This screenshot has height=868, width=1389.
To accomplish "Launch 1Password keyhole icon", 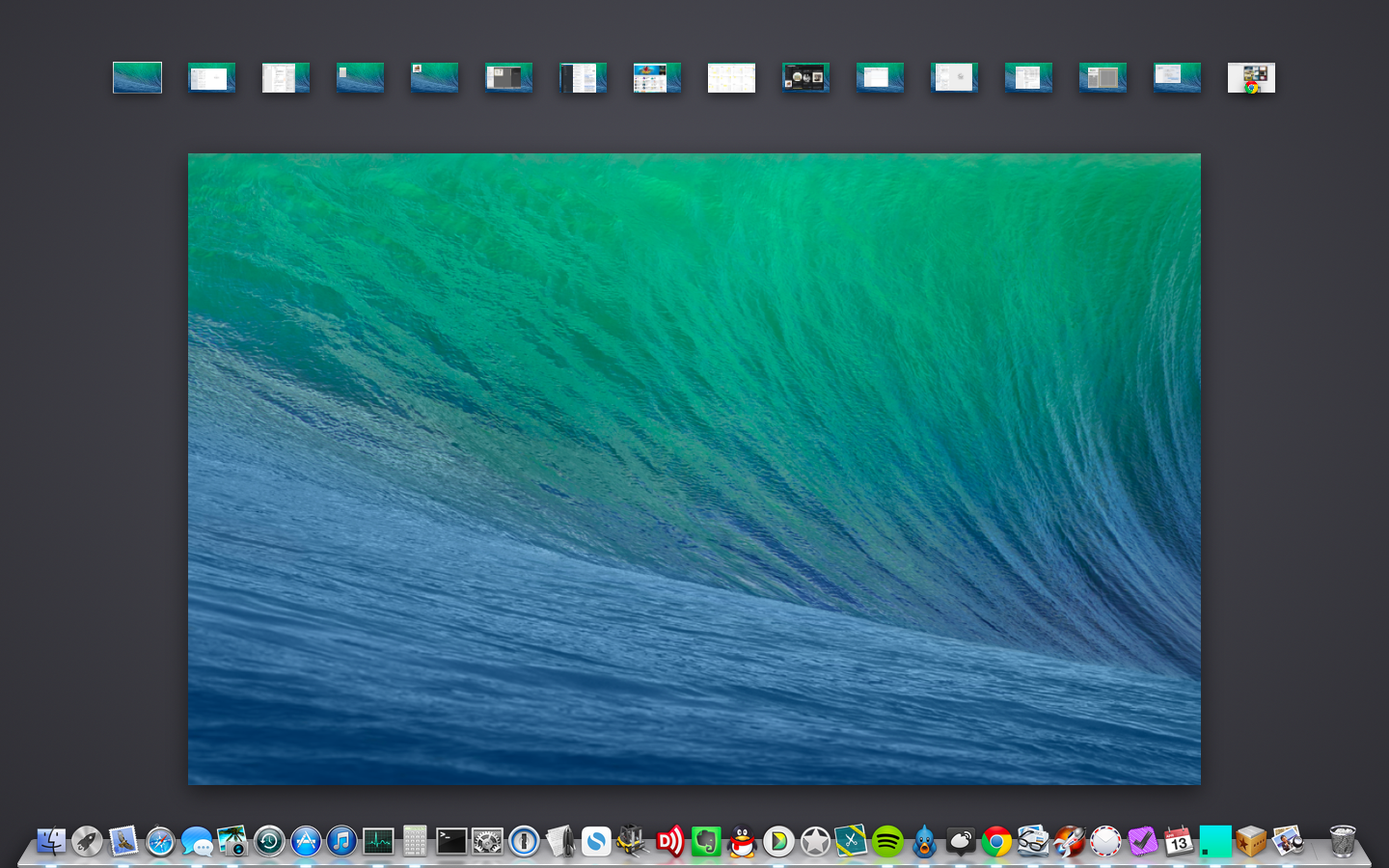I will [x=524, y=841].
